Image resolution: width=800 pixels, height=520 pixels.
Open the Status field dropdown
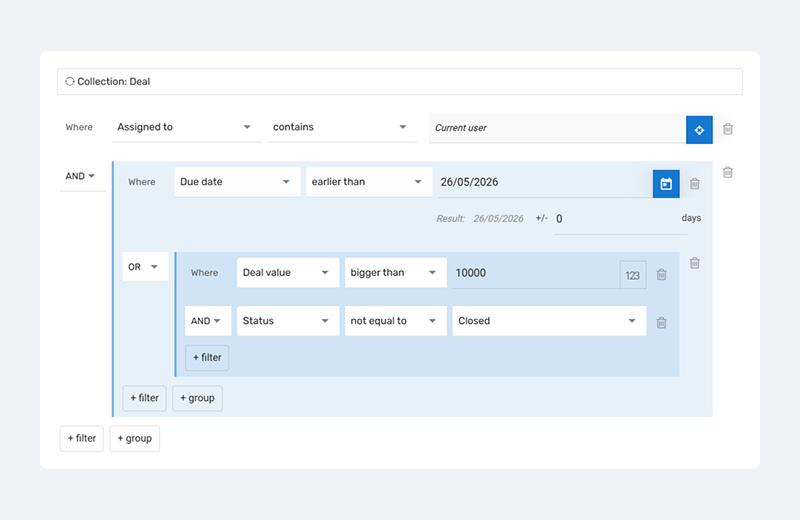coord(288,321)
